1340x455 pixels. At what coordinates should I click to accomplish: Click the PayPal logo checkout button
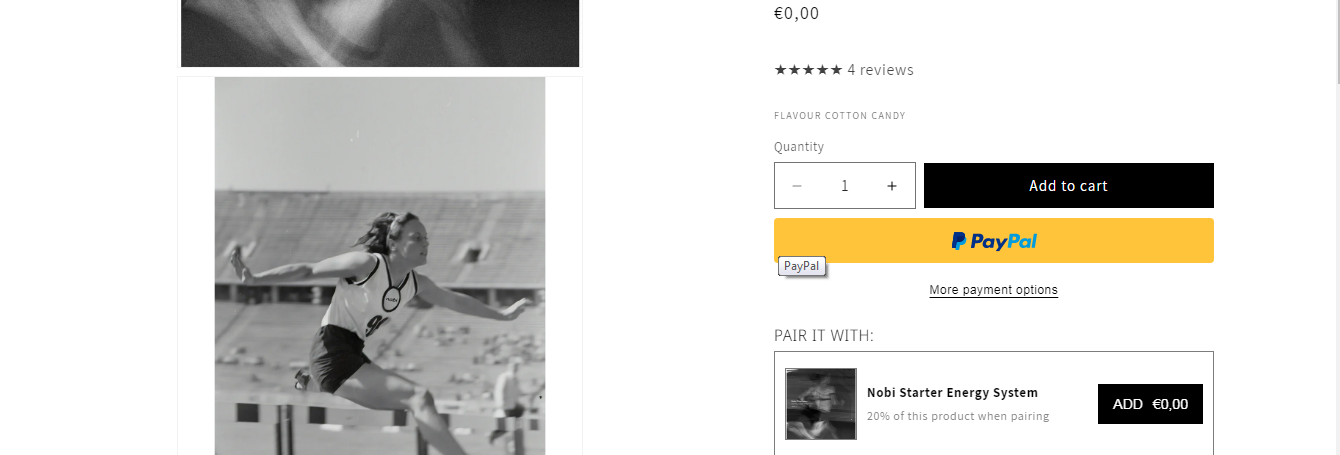pyautogui.click(x=994, y=241)
